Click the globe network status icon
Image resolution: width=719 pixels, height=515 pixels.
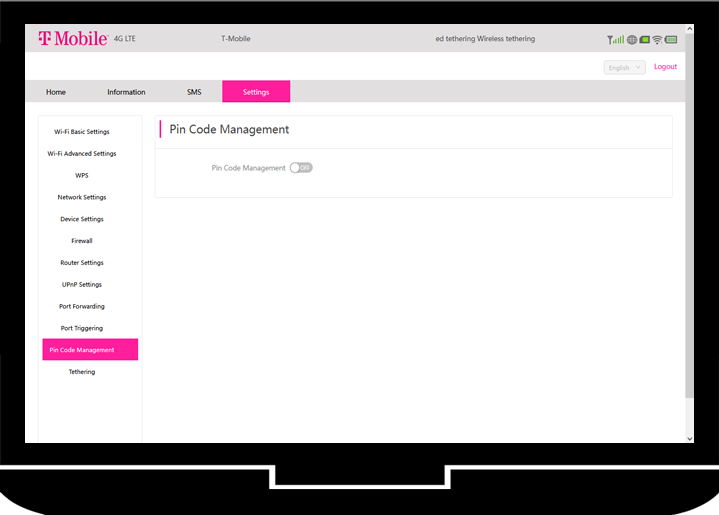[x=632, y=40]
